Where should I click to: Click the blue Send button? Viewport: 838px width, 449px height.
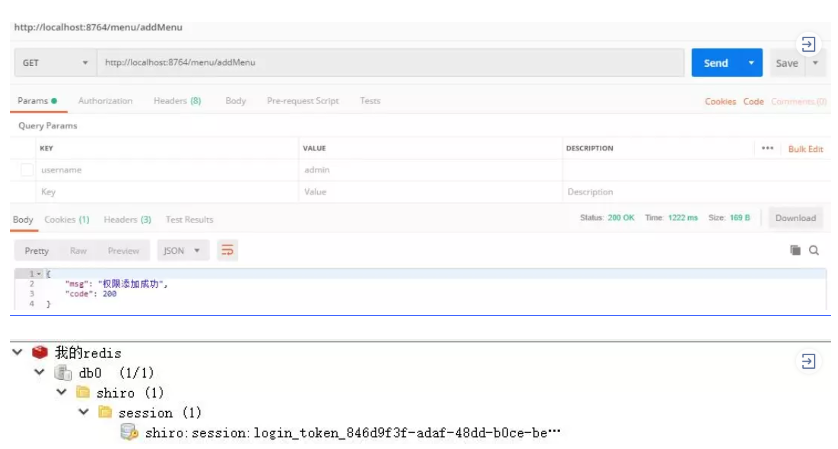coord(716,63)
